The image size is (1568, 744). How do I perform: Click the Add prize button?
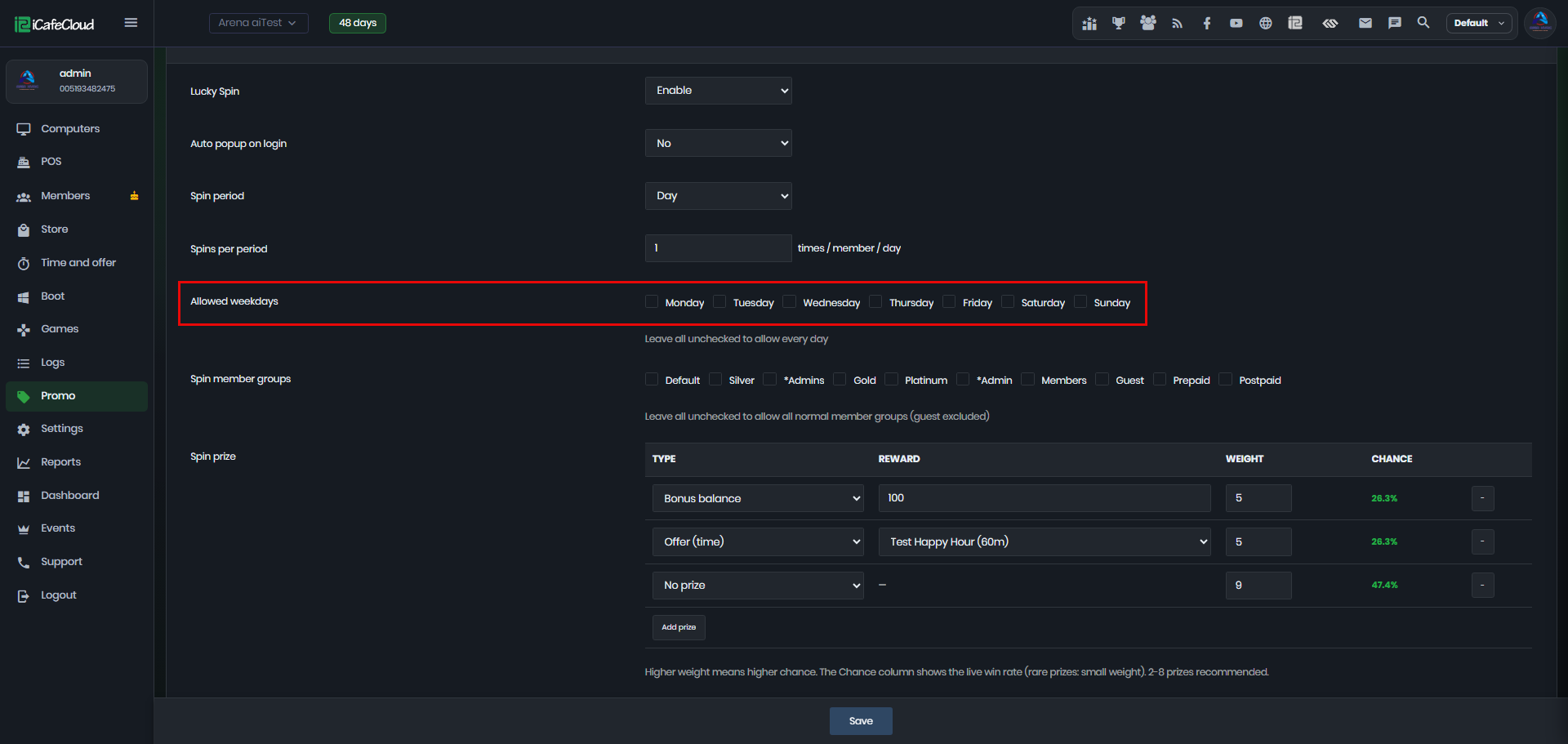(x=679, y=627)
